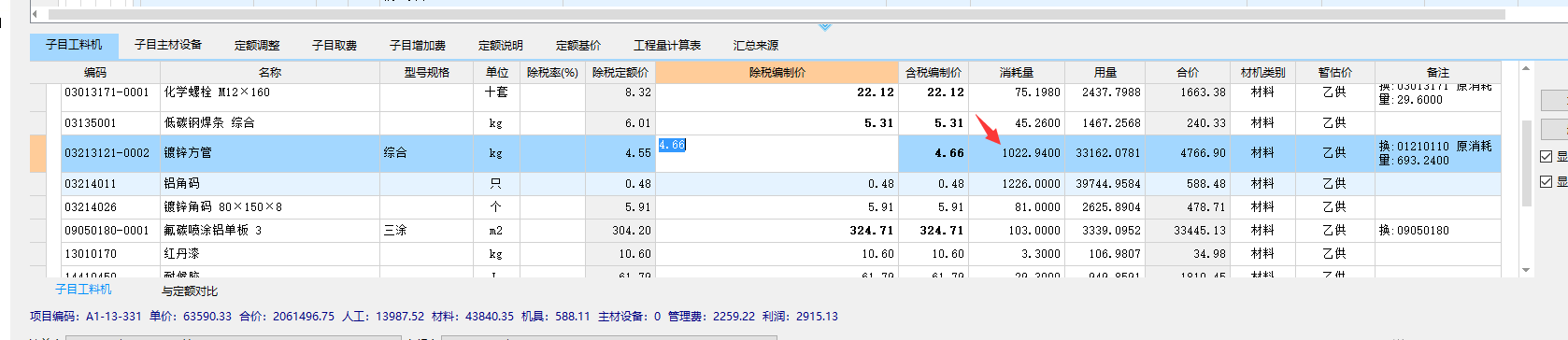Click the 材料类别 column header
1568x340 pixels.
pyautogui.click(x=1262, y=72)
